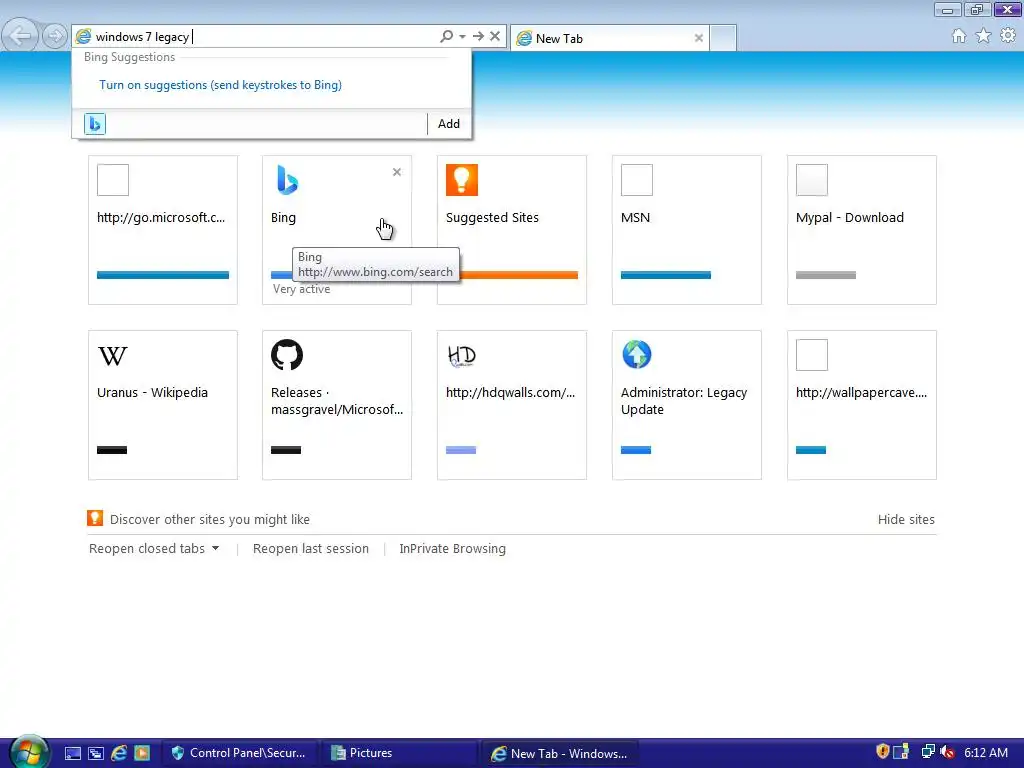Open the hdqwalls.com HD icon tile
1024x768 pixels.
pos(462,355)
